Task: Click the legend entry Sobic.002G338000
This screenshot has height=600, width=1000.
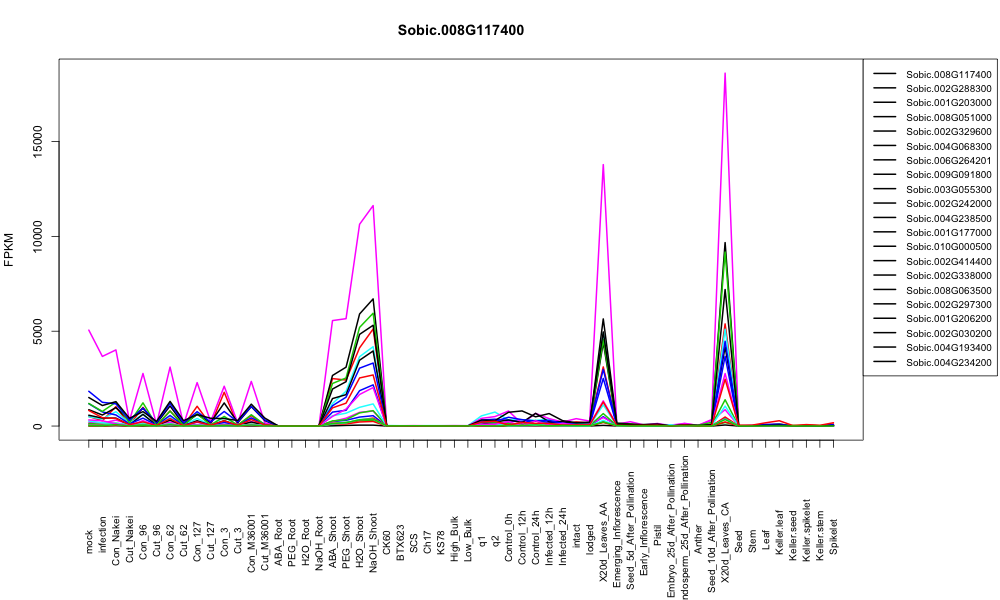Action: [933, 275]
